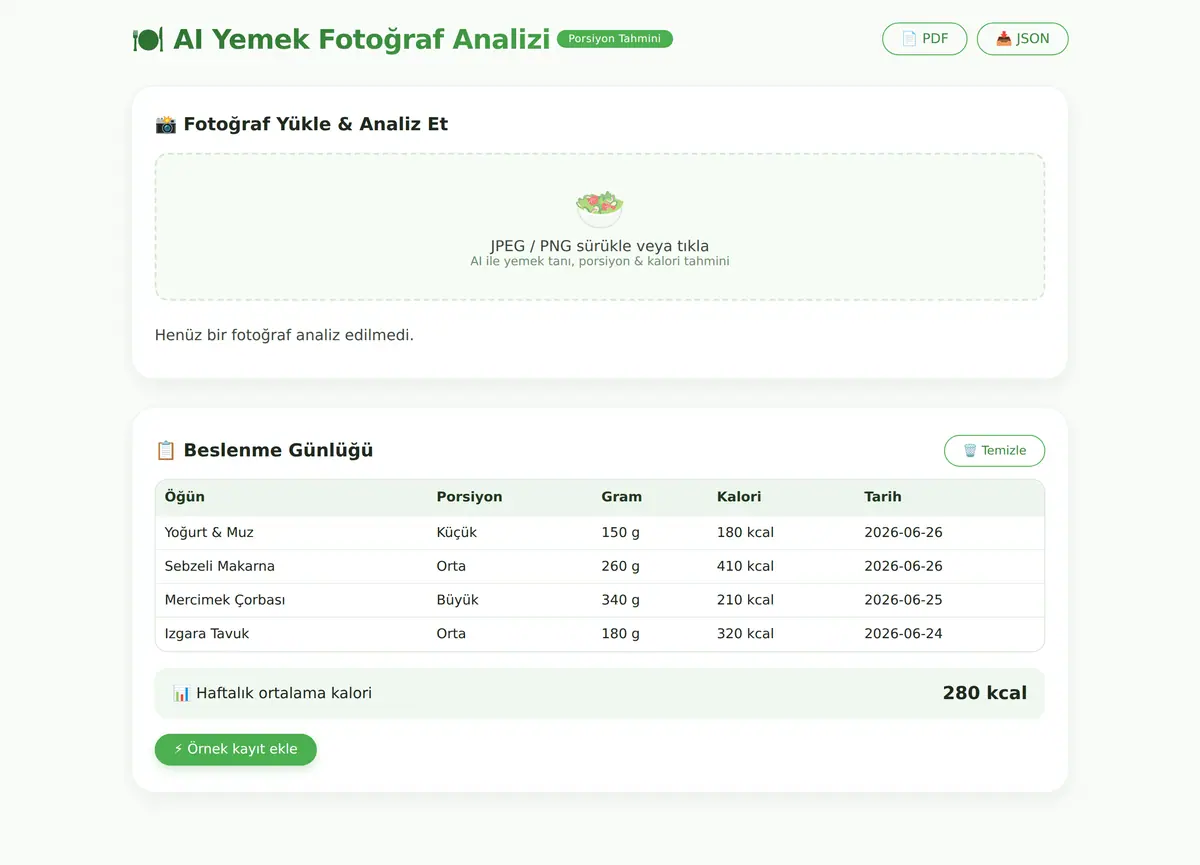Click the salad bowl upload icon
This screenshot has width=1200, height=865.
[600, 207]
